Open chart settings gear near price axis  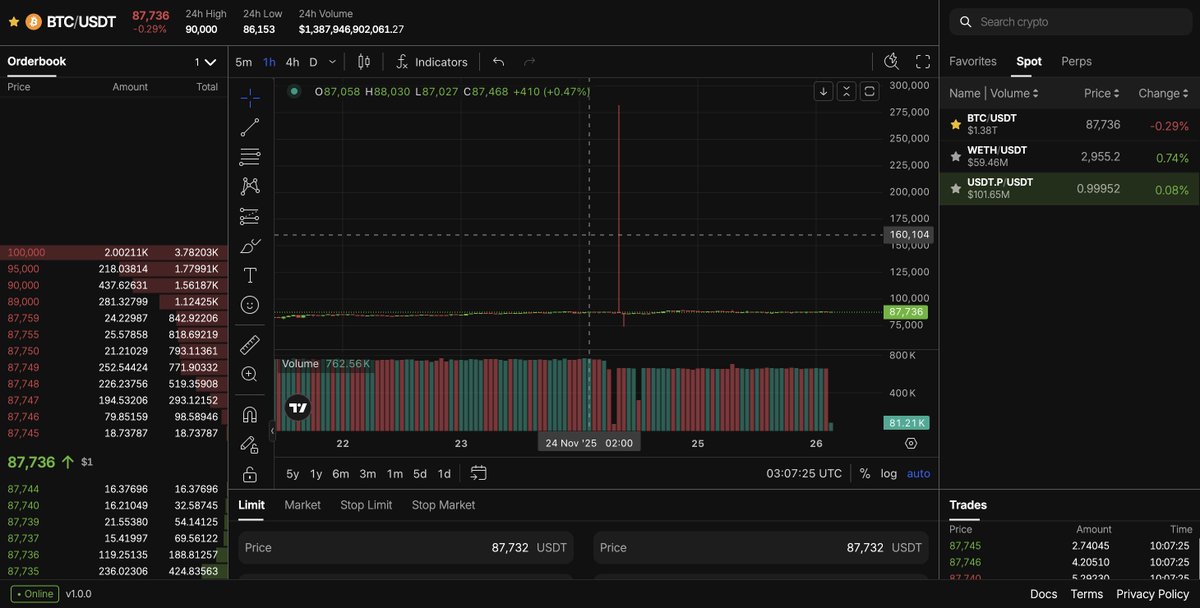(x=911, y=443)
